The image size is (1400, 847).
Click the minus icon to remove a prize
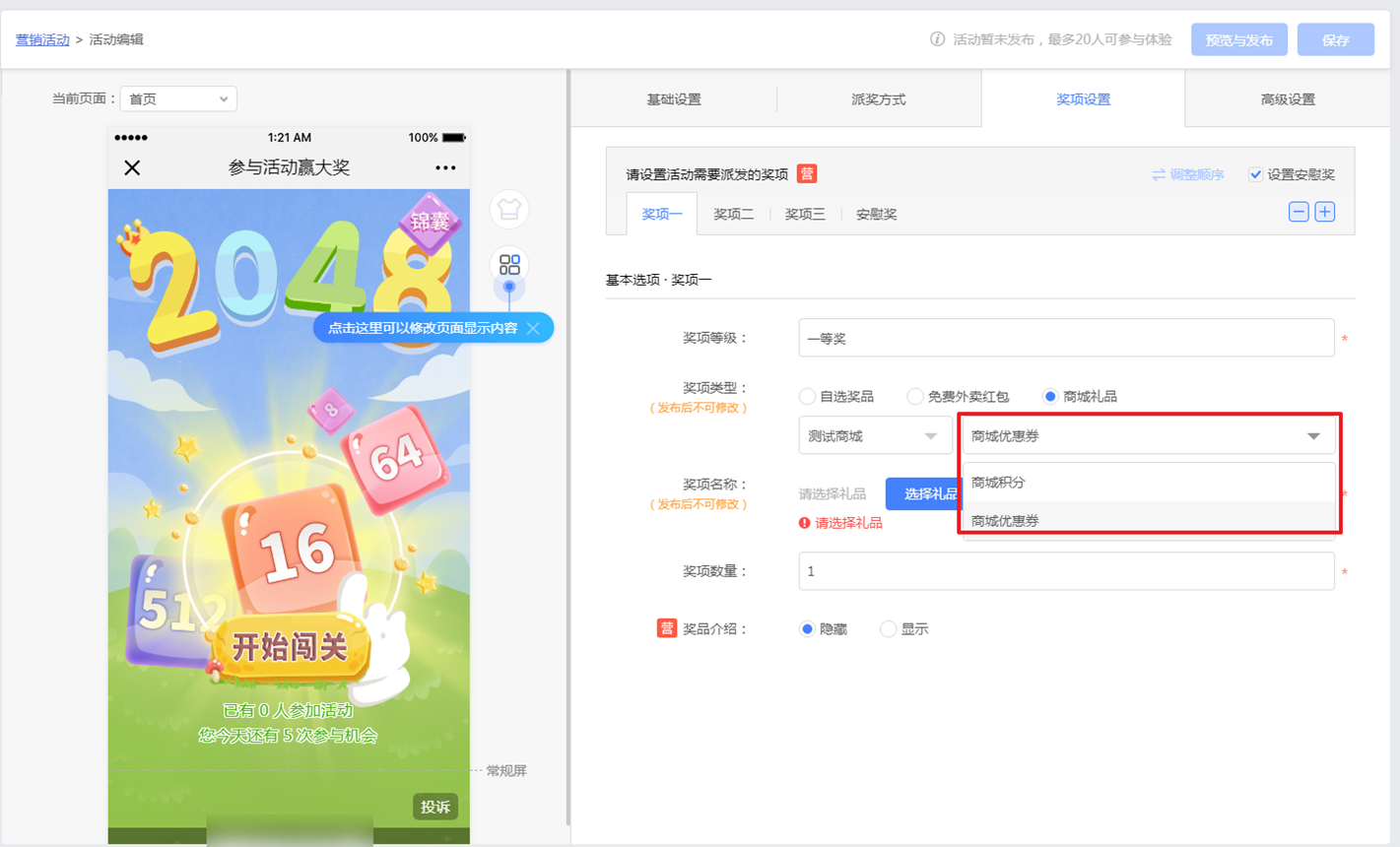[1299, 212]
